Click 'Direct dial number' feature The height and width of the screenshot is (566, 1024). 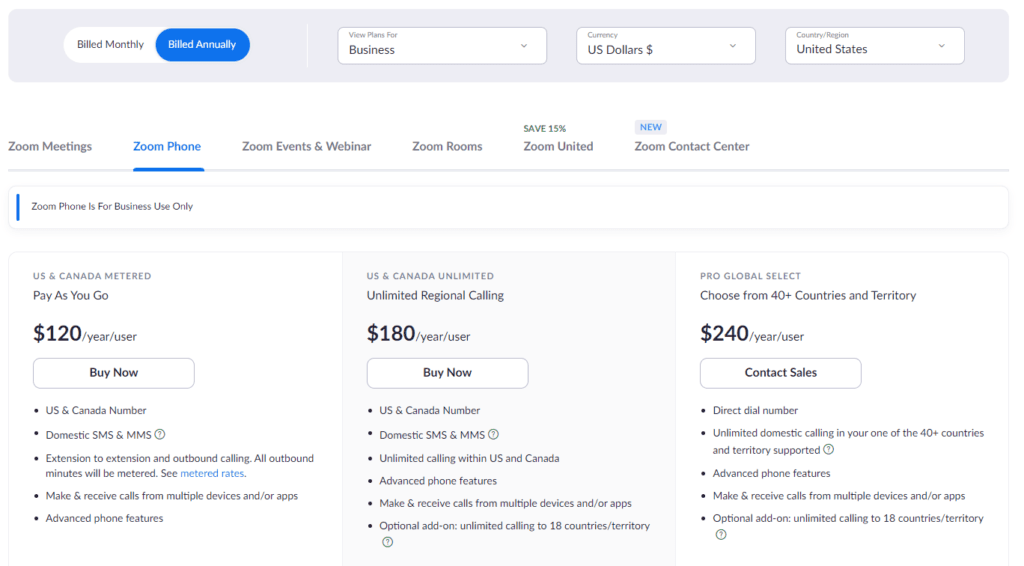click(755, 411)
